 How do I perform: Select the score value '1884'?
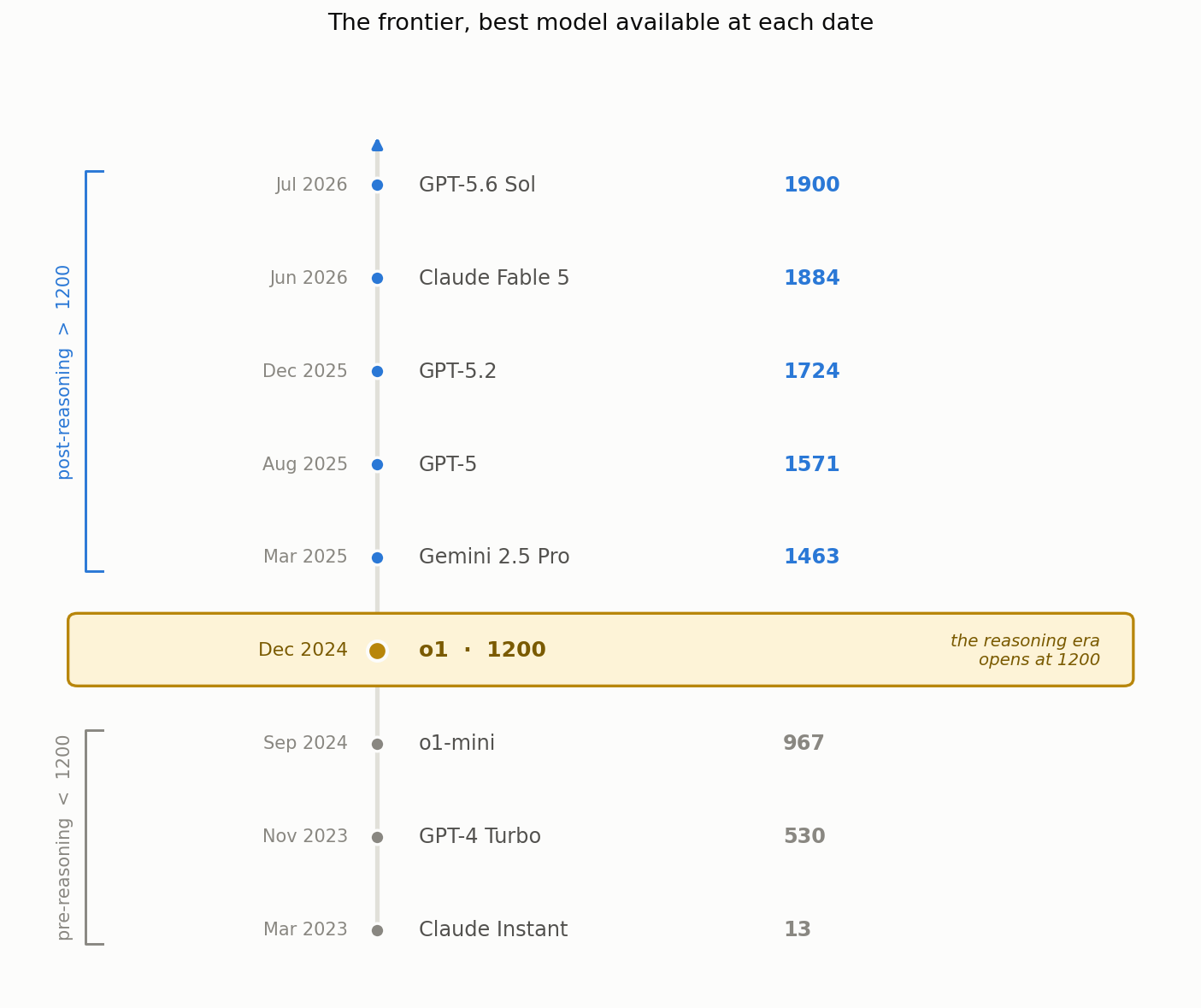click(812, 279)
